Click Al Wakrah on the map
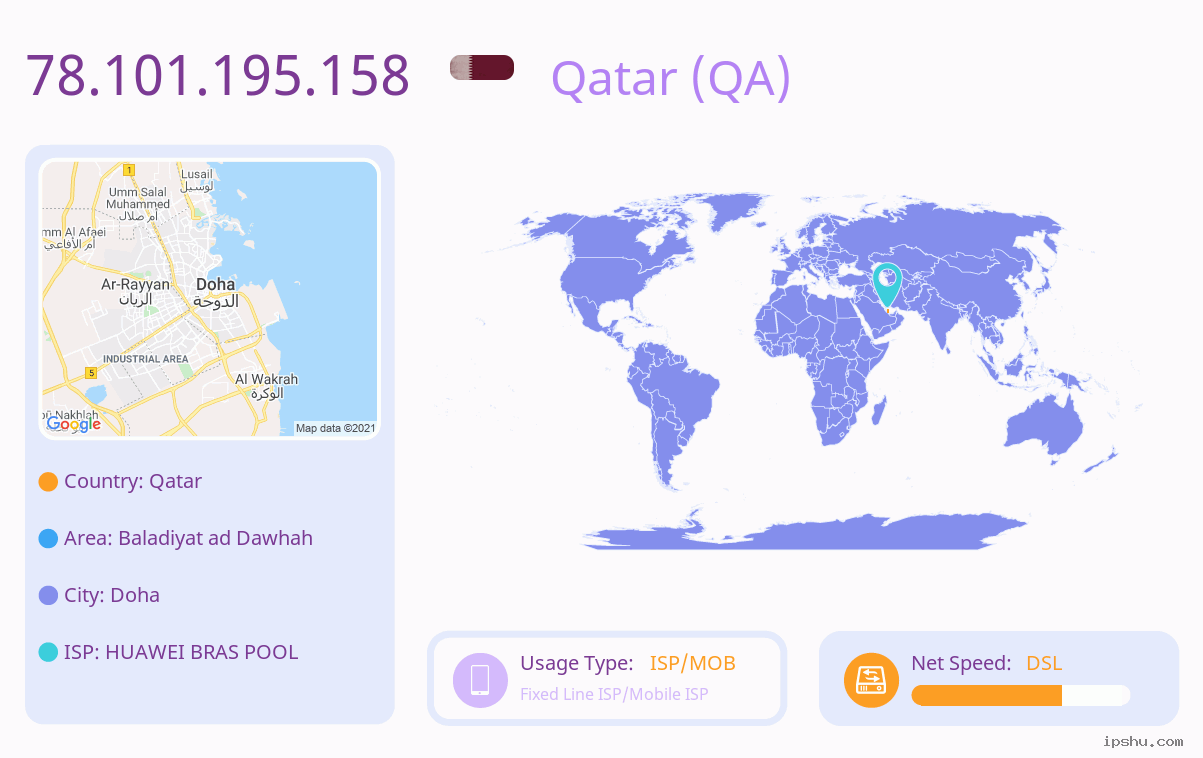 pos(266,379)
